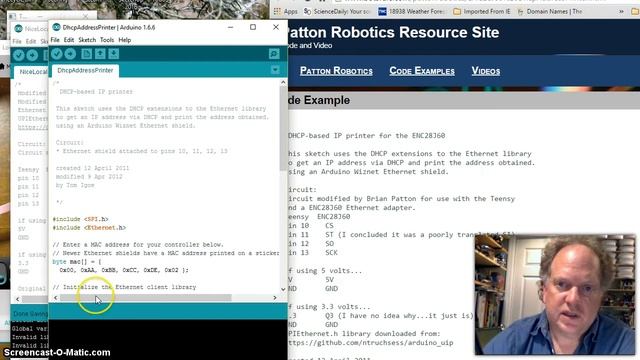Open sketch icon in DhcpAddressPrinter toolbar
The width and height of the screenshot is (640, 360).
point(100,54)
